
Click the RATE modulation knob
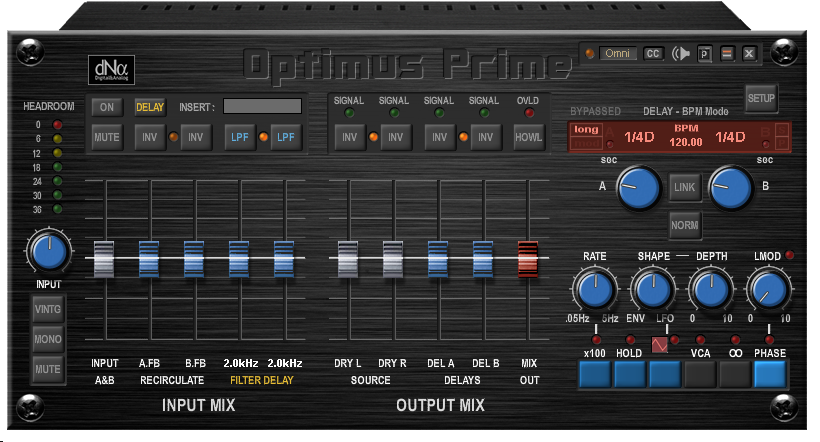point(595,289)
